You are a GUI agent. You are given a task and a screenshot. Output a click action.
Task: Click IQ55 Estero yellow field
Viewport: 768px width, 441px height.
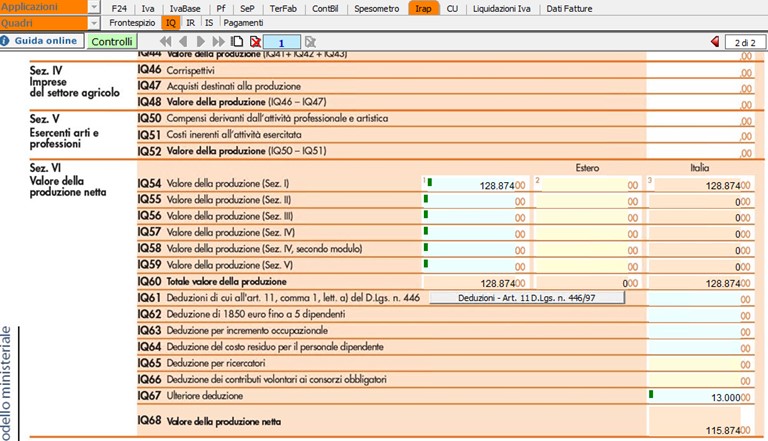click(x=588, y=200)
